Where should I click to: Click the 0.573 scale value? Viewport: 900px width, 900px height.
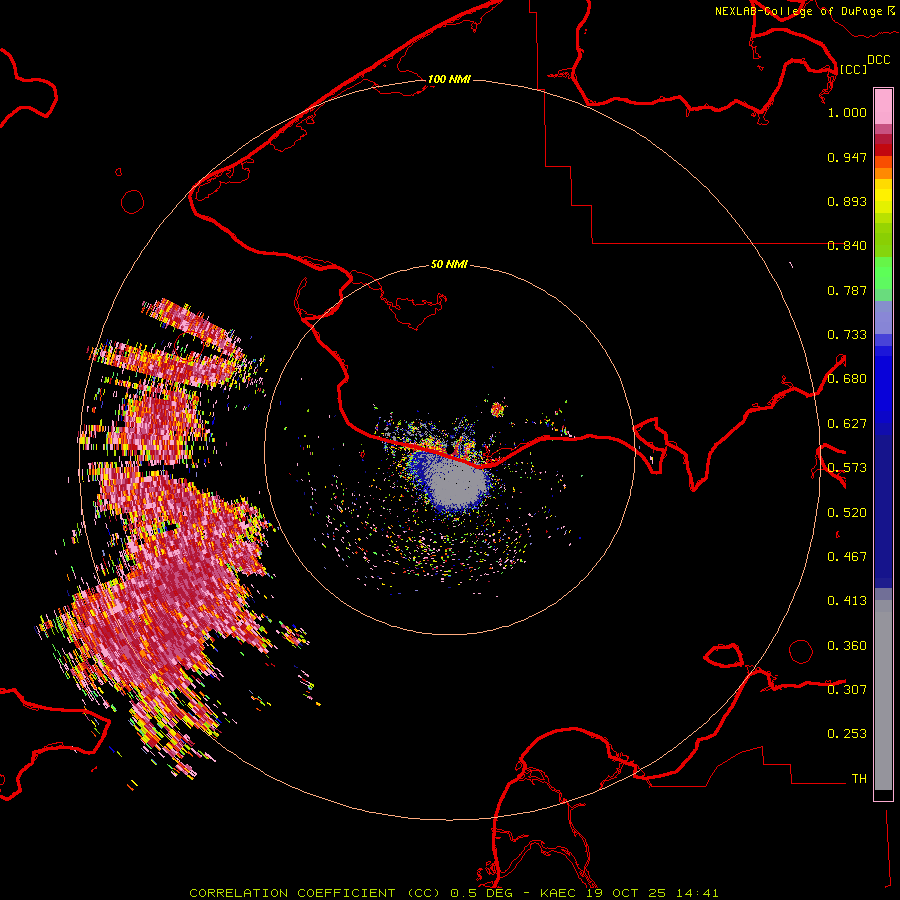point(847,468)
